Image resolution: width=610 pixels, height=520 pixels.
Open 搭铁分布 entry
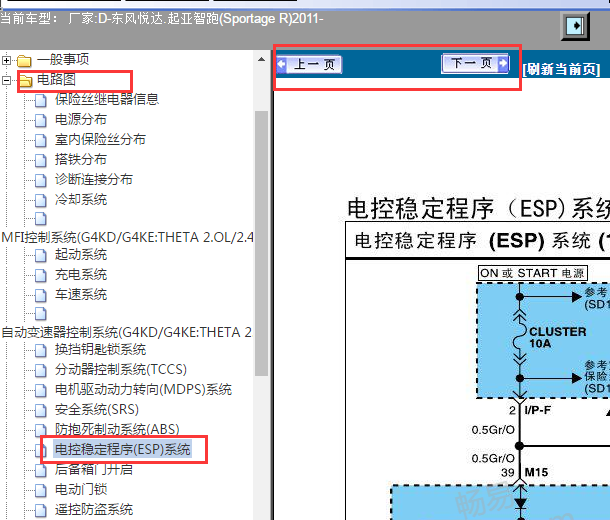[x=81, y=159]
